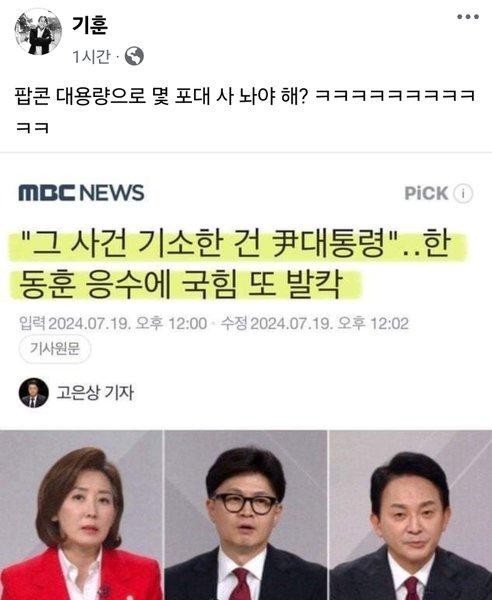View the photo of man with black glasses
This screenshot has width=492, height=600.
(246, 515)
